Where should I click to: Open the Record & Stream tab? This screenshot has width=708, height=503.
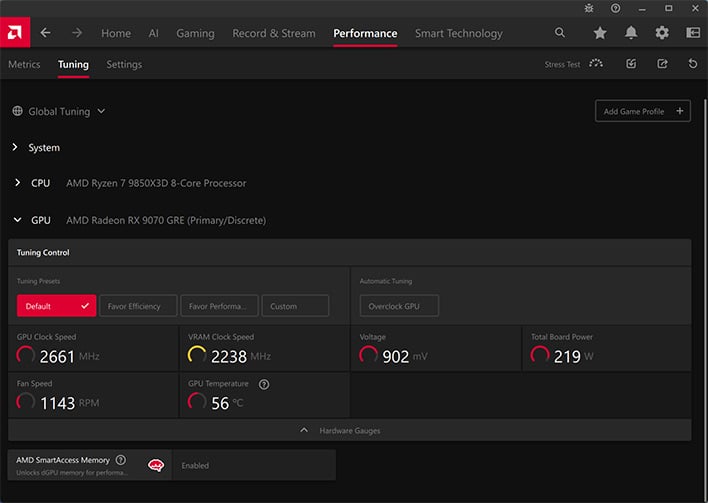(274, 33)
